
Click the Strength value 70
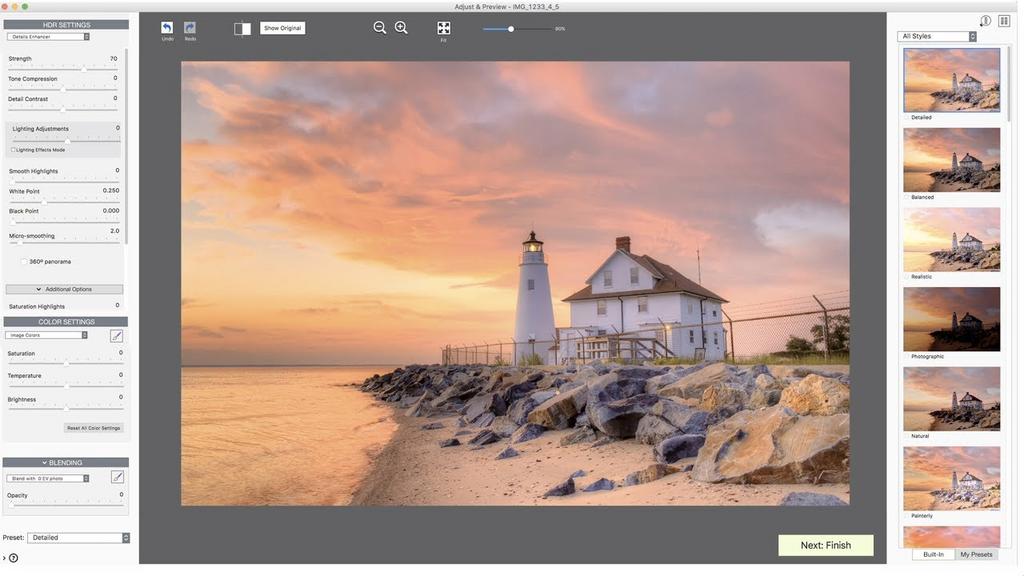114,59
